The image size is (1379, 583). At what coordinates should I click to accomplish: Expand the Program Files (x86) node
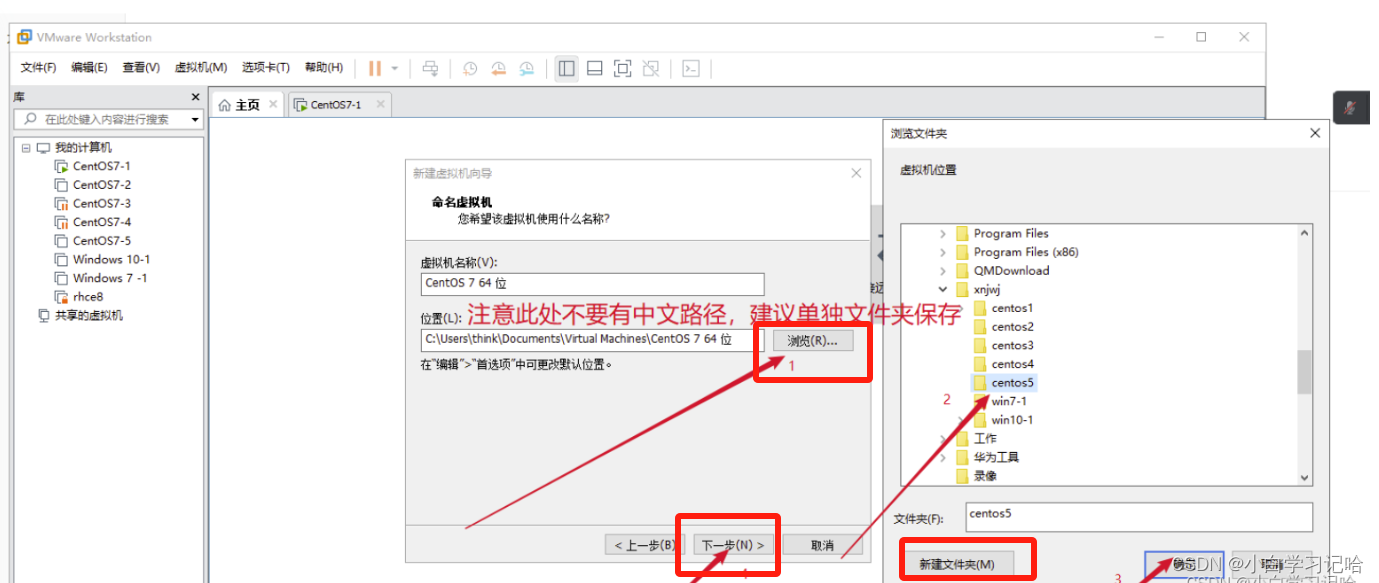point(943,252)
